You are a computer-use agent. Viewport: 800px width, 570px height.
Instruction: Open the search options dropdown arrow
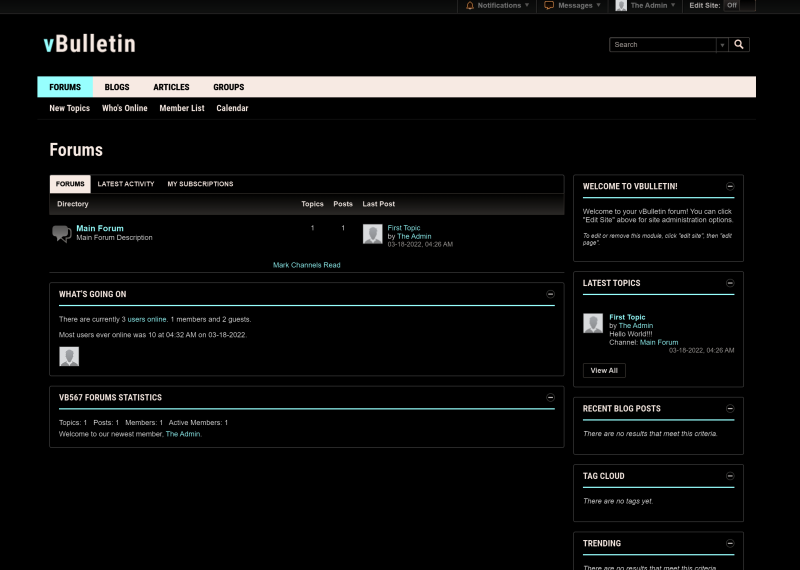tap(722, 45)
